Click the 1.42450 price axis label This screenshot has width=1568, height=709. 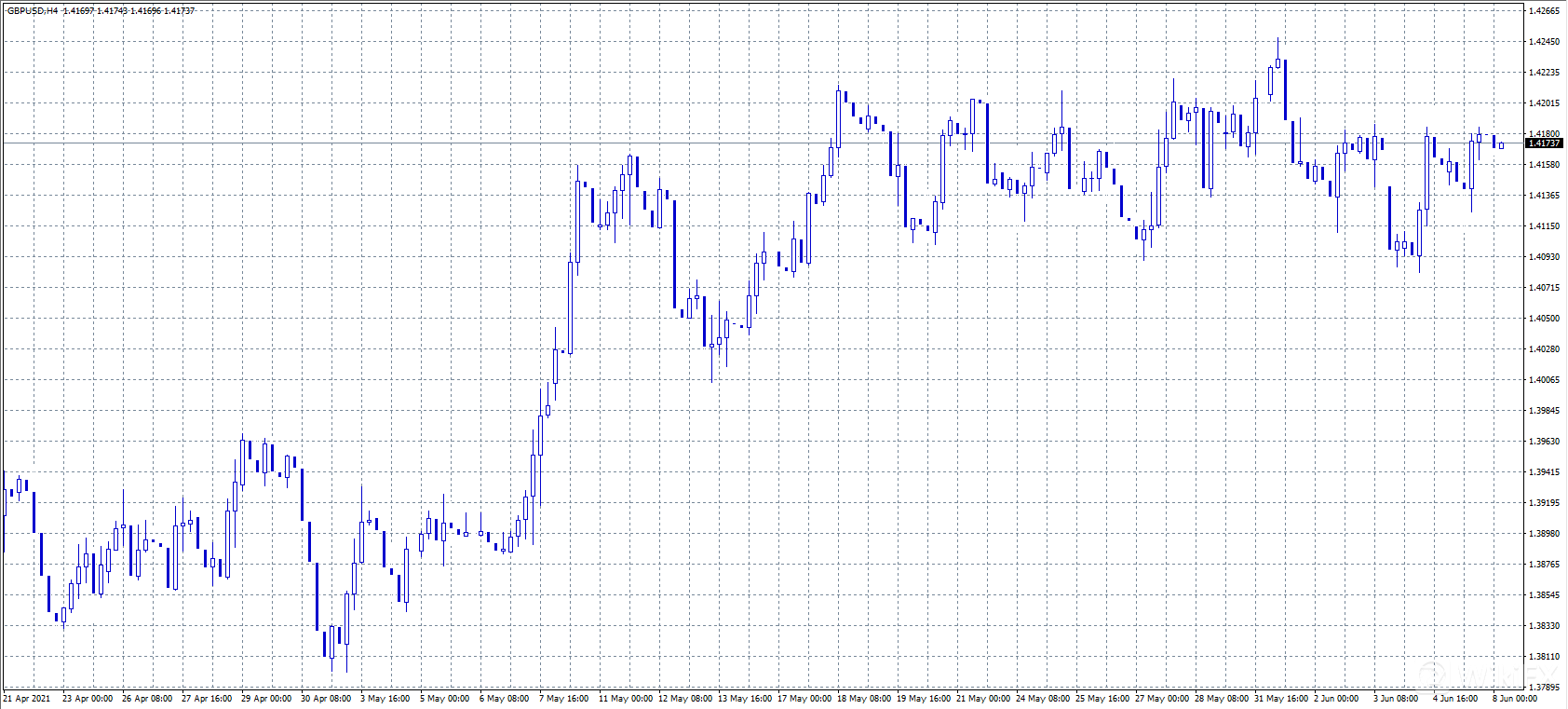(1544, 42)
